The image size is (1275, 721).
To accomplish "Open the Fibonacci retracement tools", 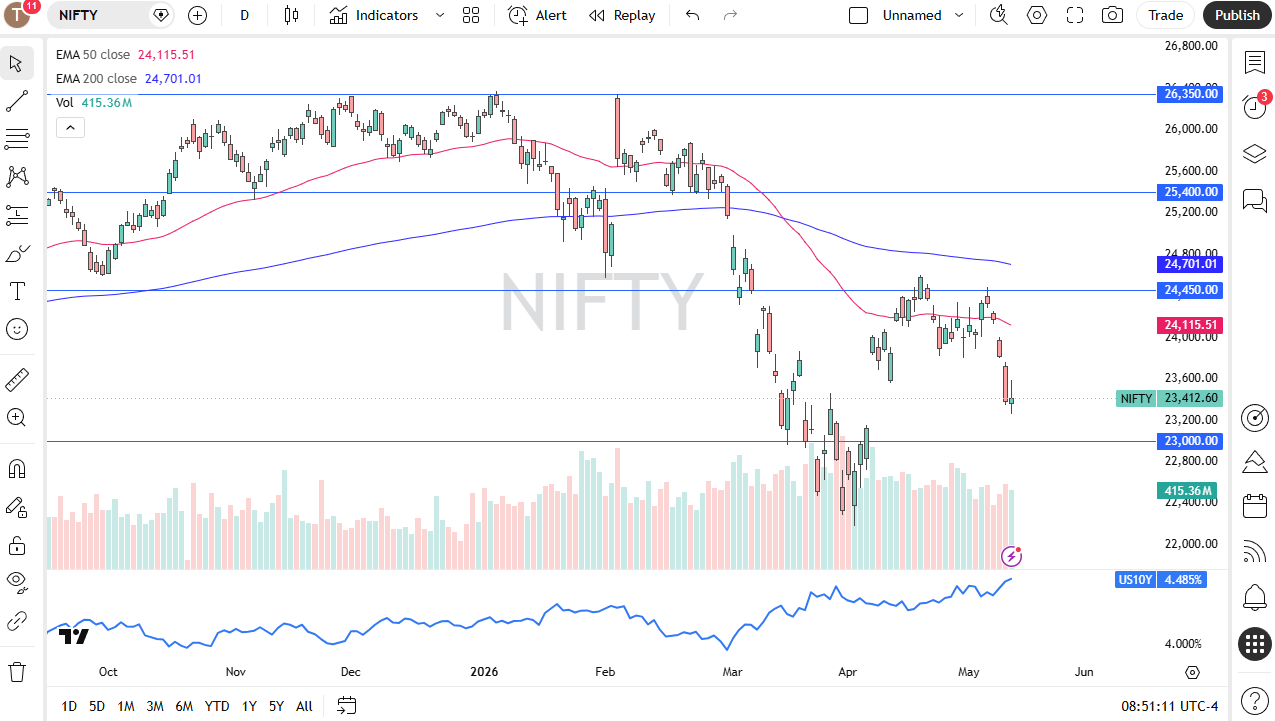I will click(17, 138).
